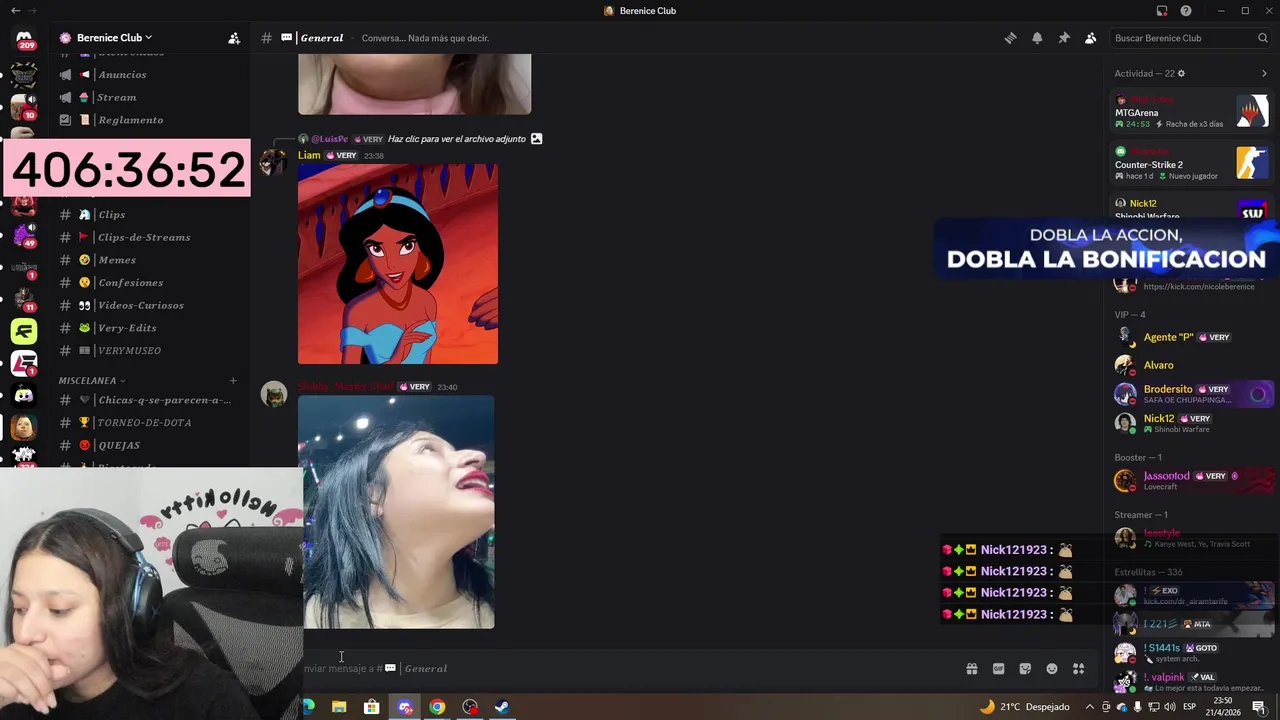Open the image attachment icon in LuisPe reply
Viewport: 1280px width, 720px height.
(536, 139)
